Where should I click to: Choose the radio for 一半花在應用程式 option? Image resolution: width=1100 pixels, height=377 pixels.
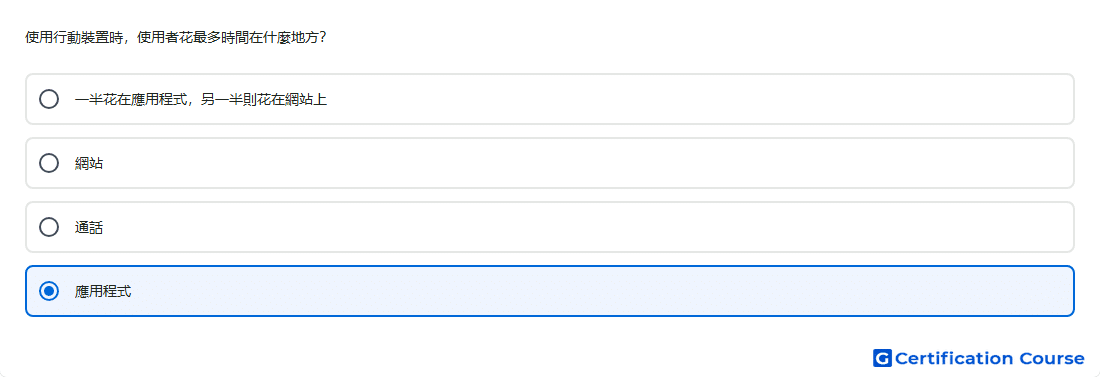(49, 99)
